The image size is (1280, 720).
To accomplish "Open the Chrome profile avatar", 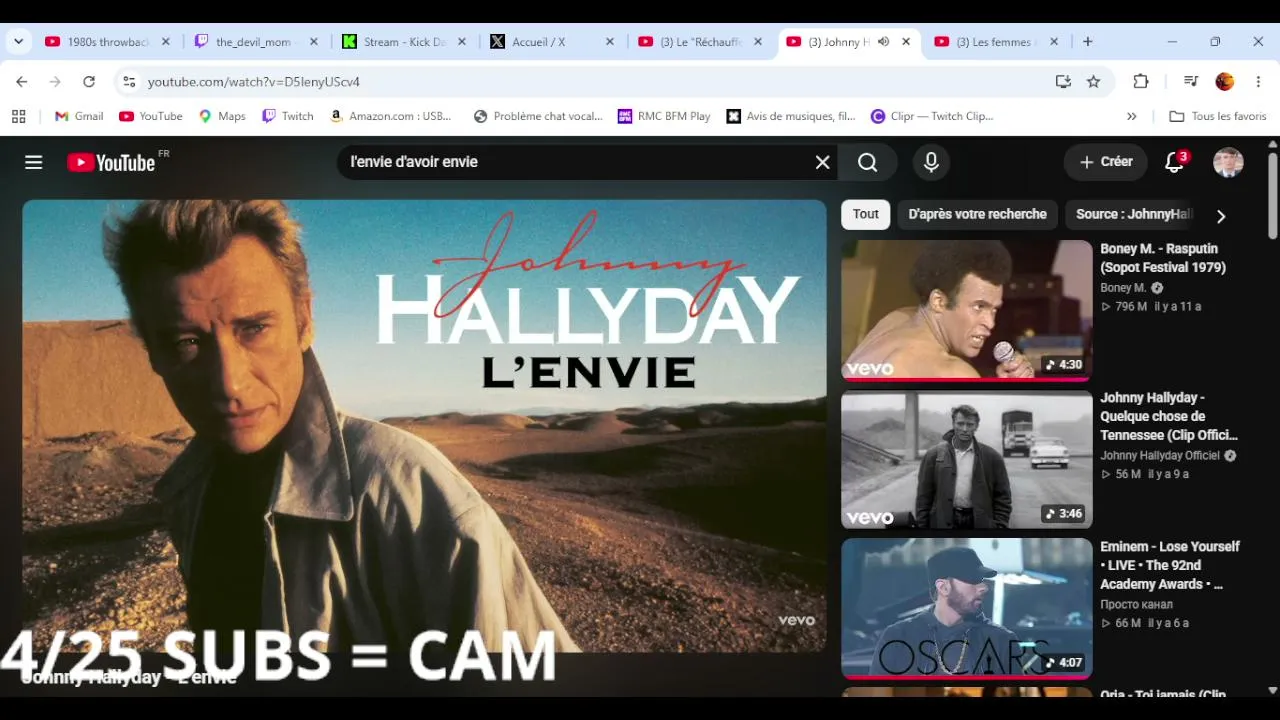I will click(1225, 82).
